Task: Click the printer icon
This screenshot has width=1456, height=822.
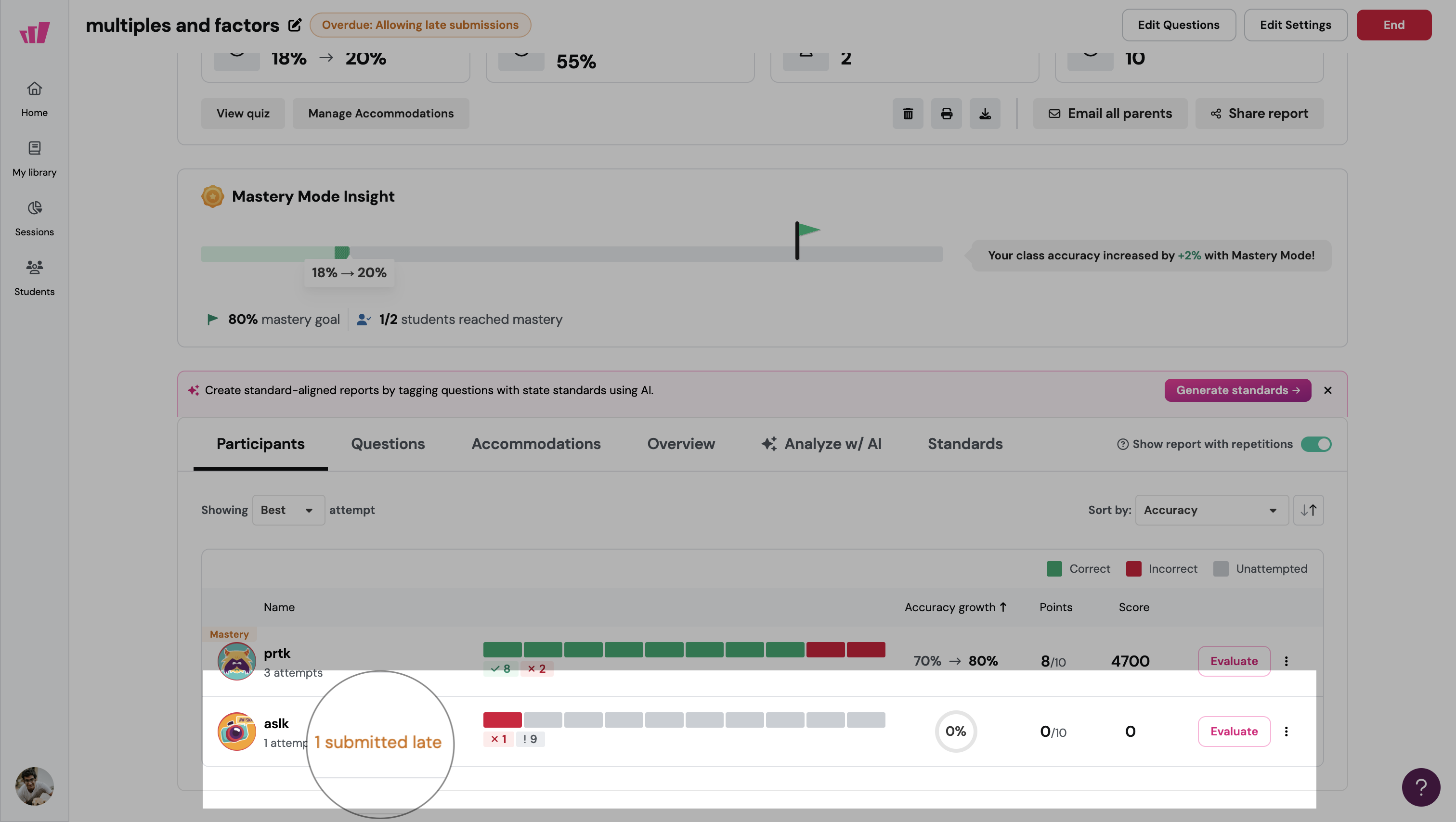Action: tap(946, 114)
